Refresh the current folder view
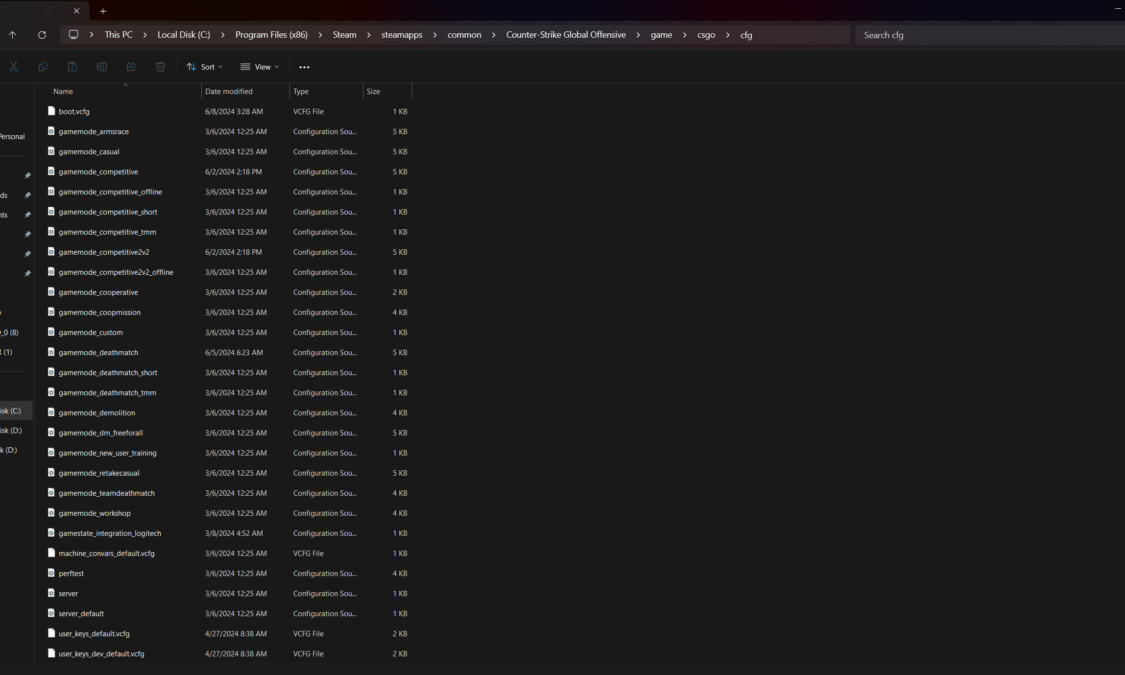The height and width of the screenshot is (675, 1125). coord(42,35)
